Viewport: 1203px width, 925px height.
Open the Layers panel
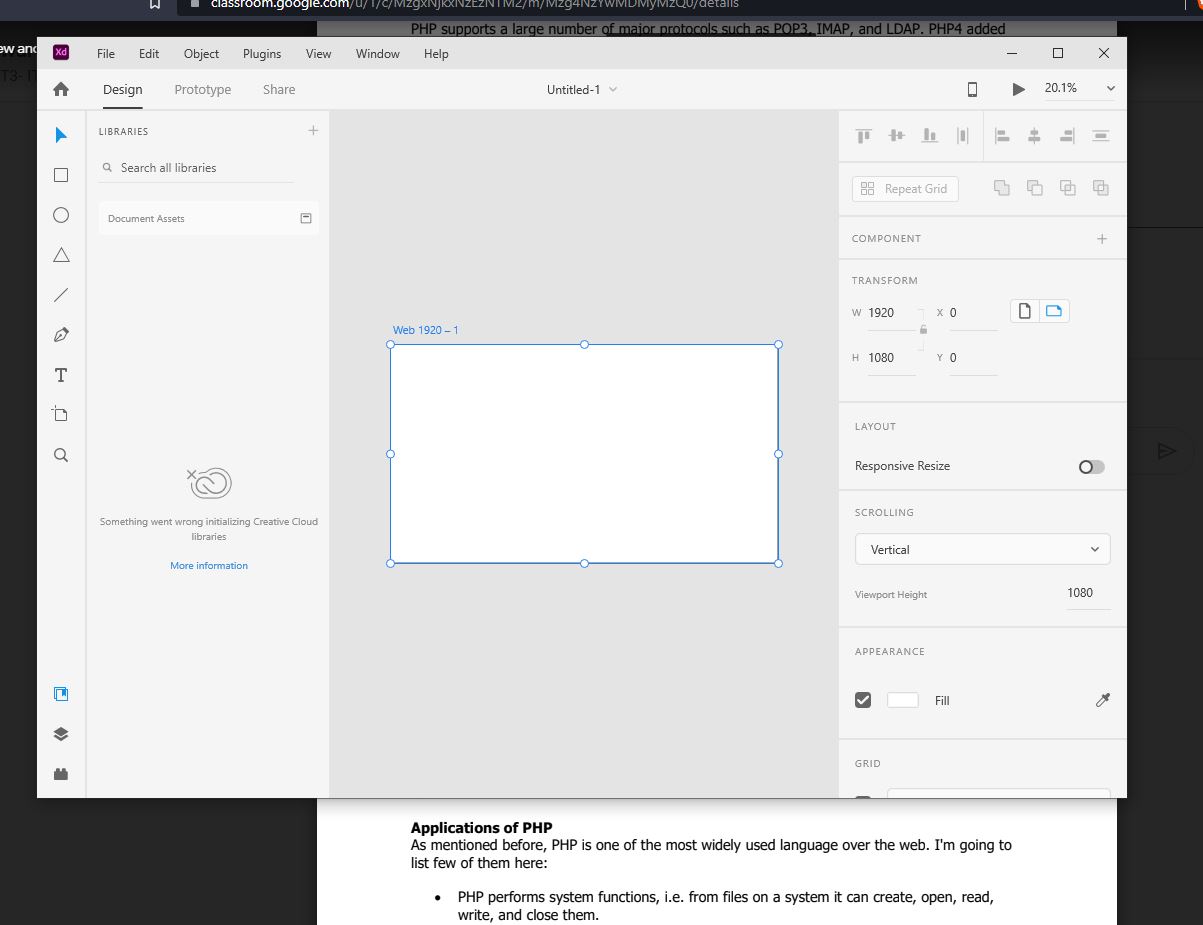[x=61, y=734]
